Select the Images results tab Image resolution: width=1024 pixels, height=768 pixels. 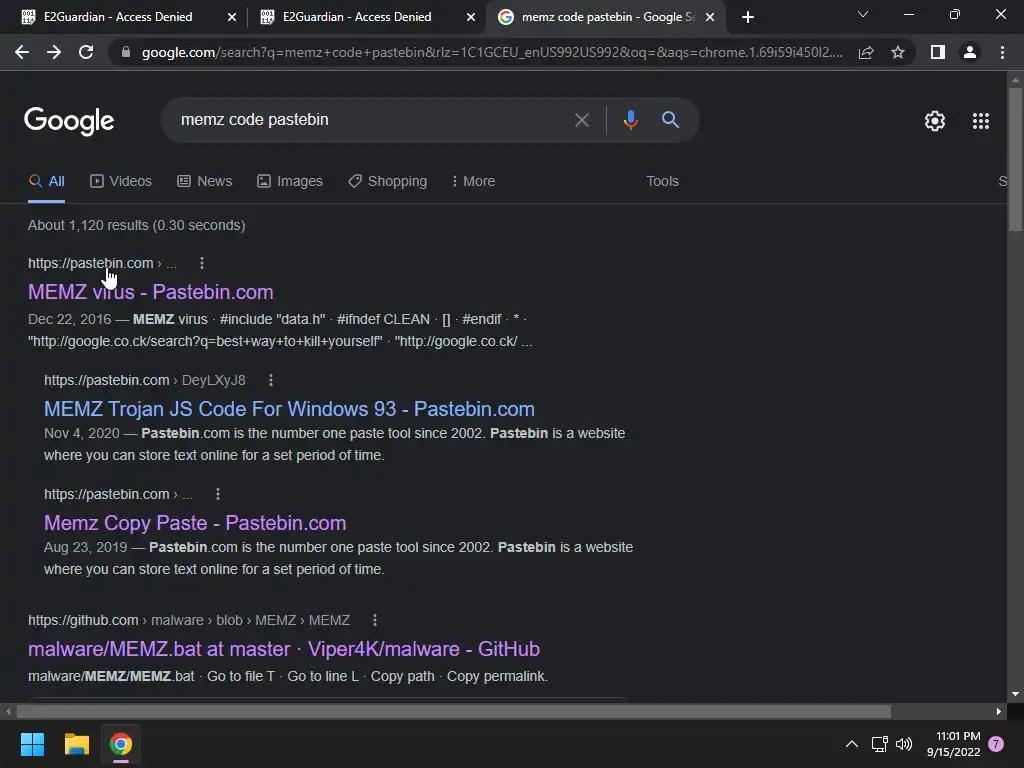(290, 182)
